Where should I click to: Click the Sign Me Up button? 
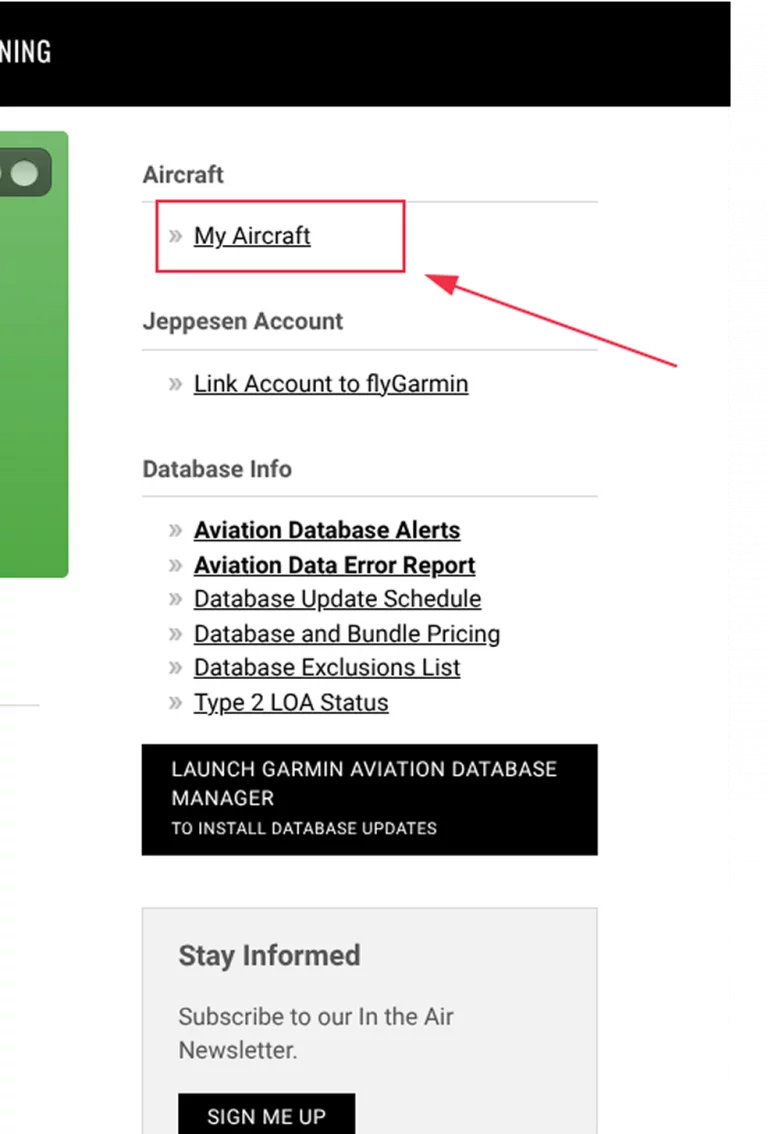point(266,1114)
